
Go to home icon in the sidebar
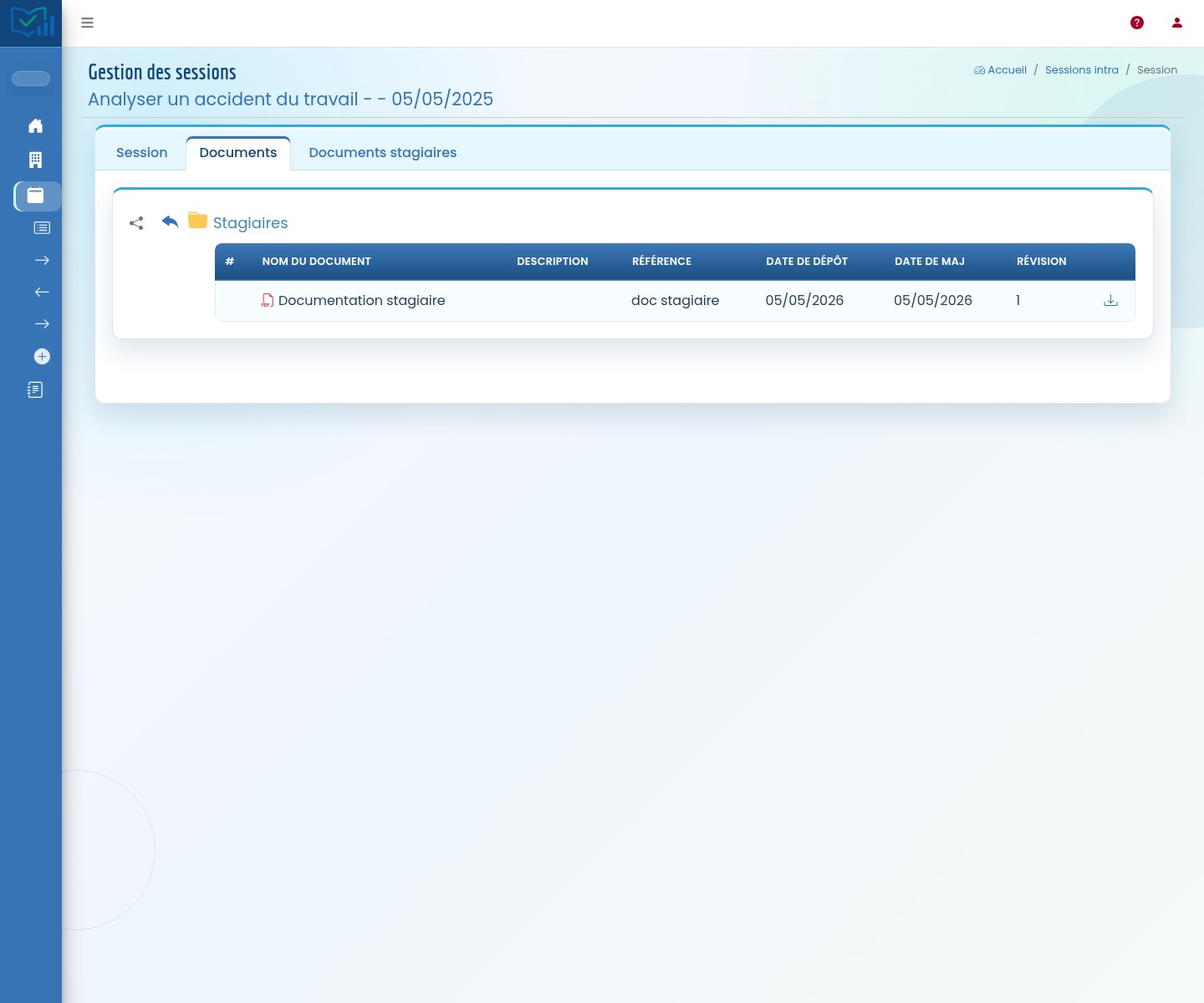tap(35, 125)
